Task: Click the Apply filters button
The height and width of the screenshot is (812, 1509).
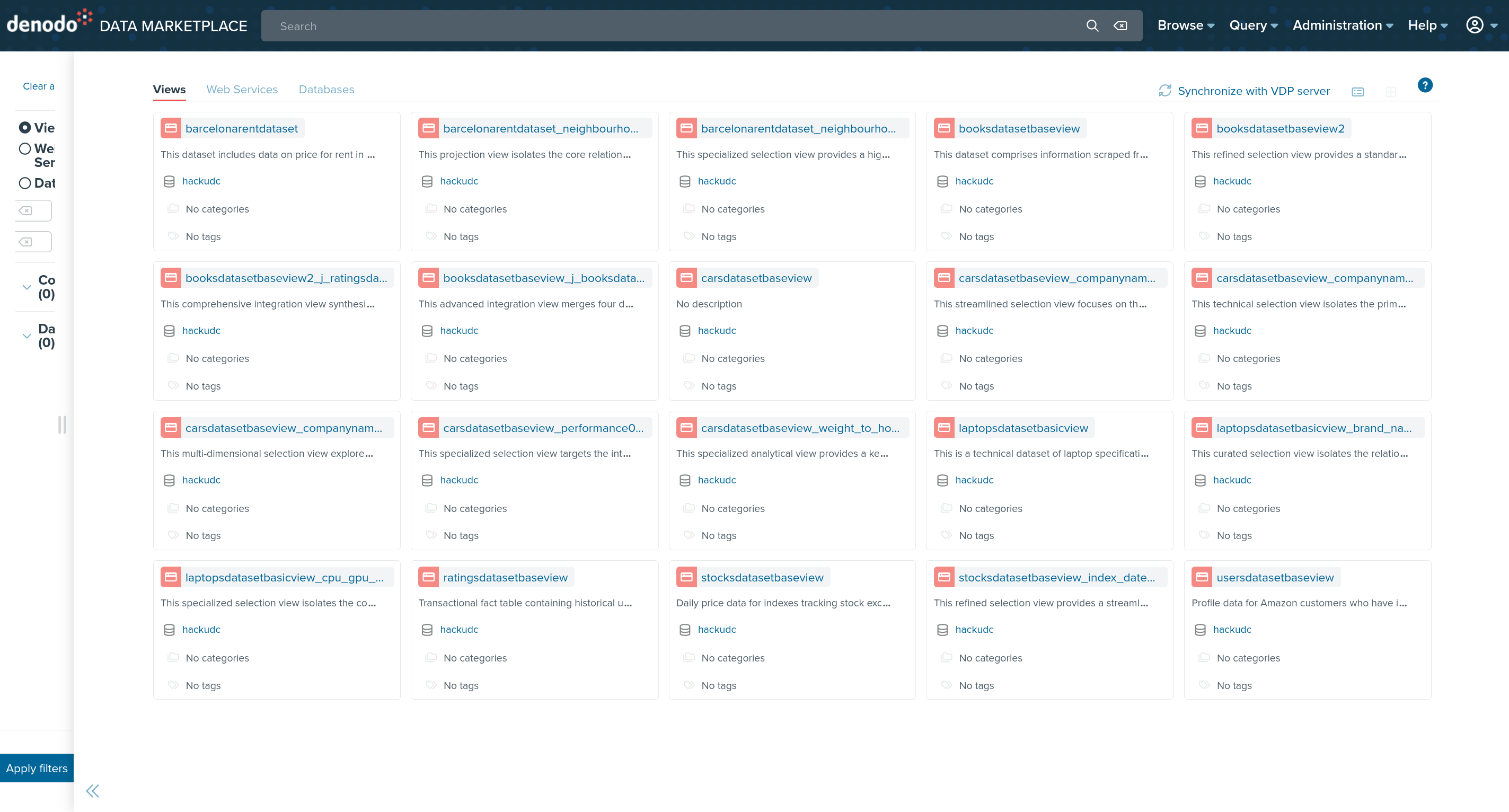Action: coord(37,768)
